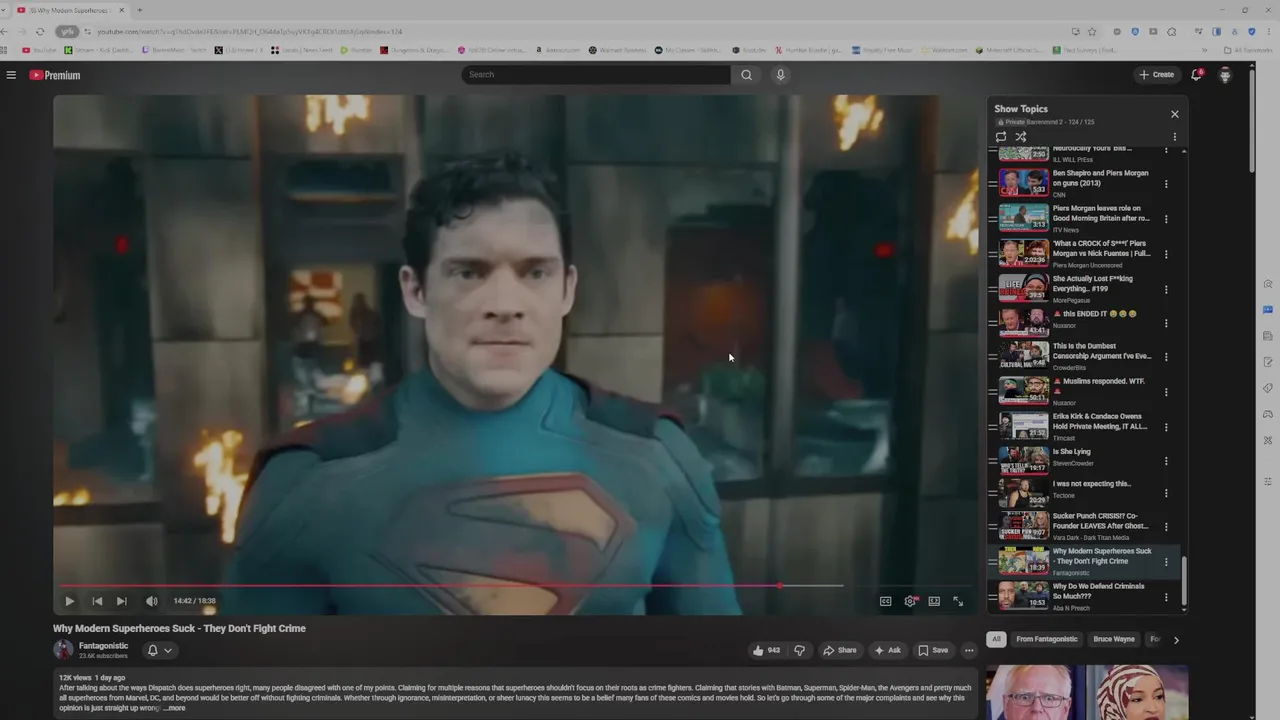Go to YouTube Premium home logo
This screenshot has height=720, width=1280.
tap(54, 75)
